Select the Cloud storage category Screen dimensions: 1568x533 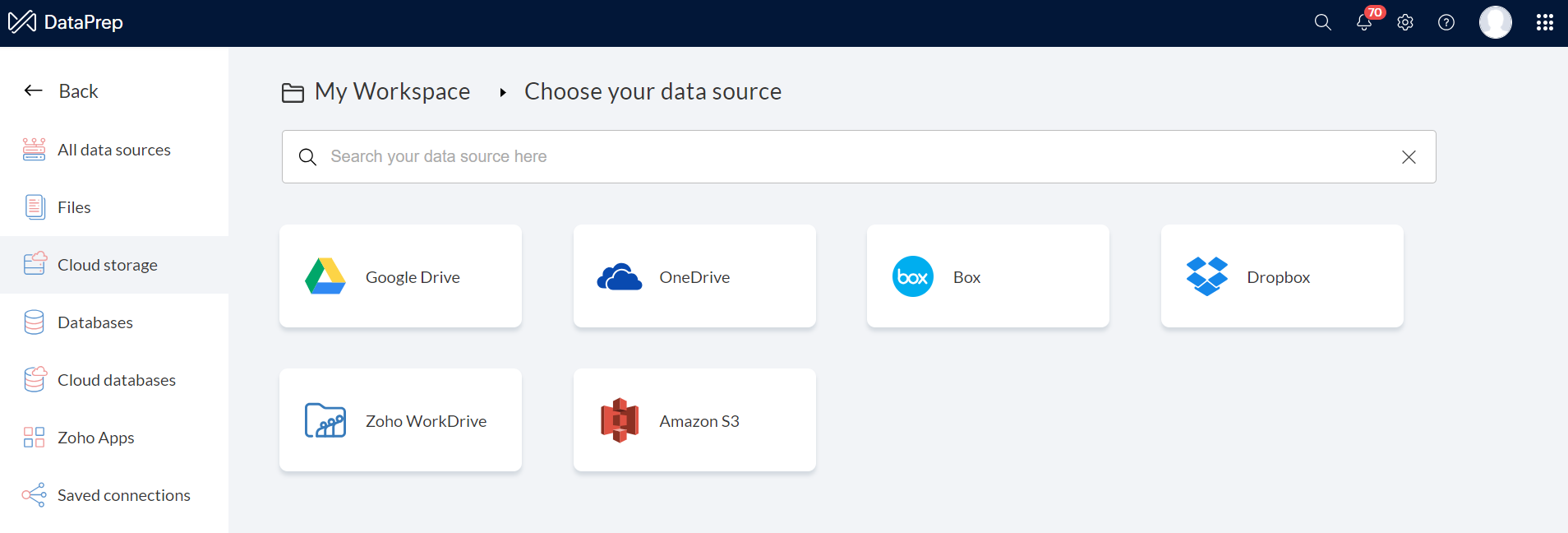(107, 265)
